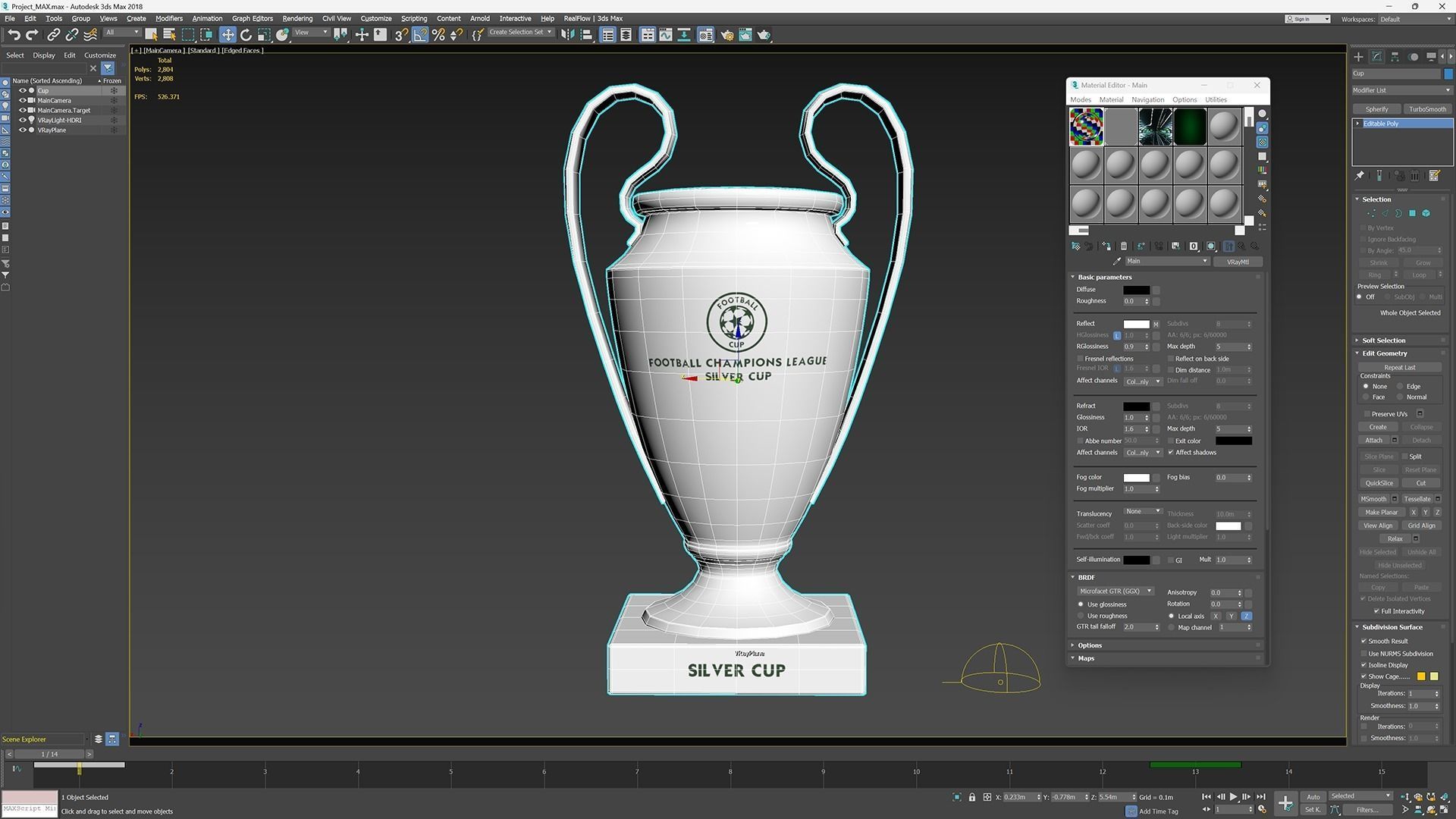The width and height of the screenshot is (1456, 819).
Task: Click the VRayMtl type button
Action: click(x=1238, y=261)
